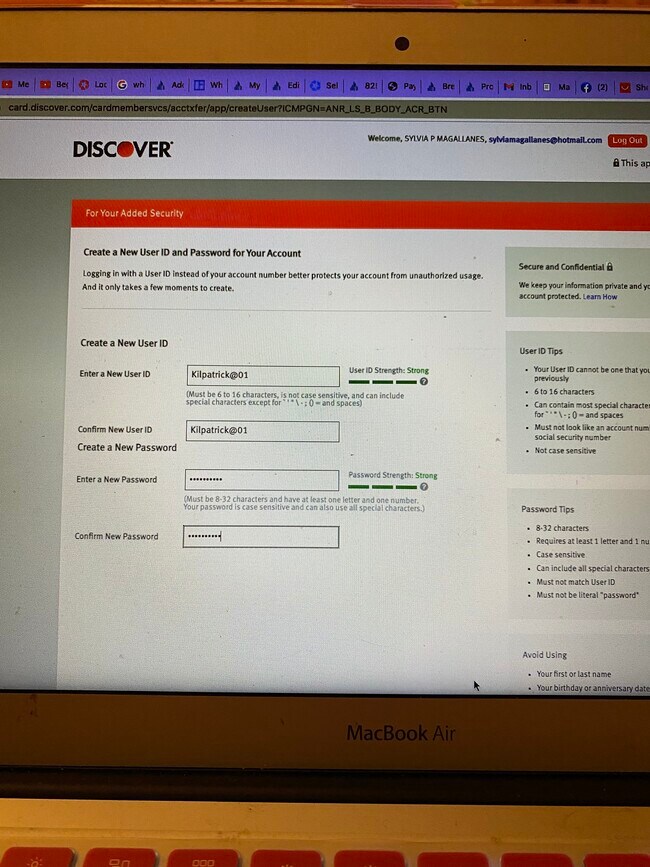Focus the 'Enter a New Password' field

click(261, 480)
